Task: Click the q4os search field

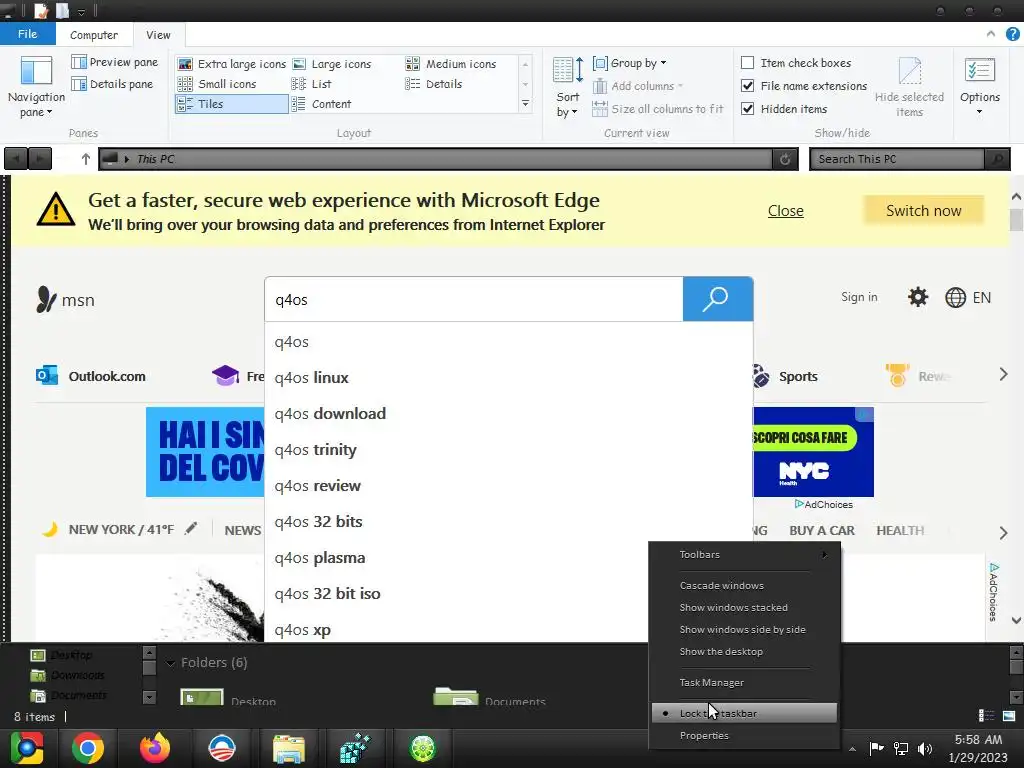Action: 473,300
